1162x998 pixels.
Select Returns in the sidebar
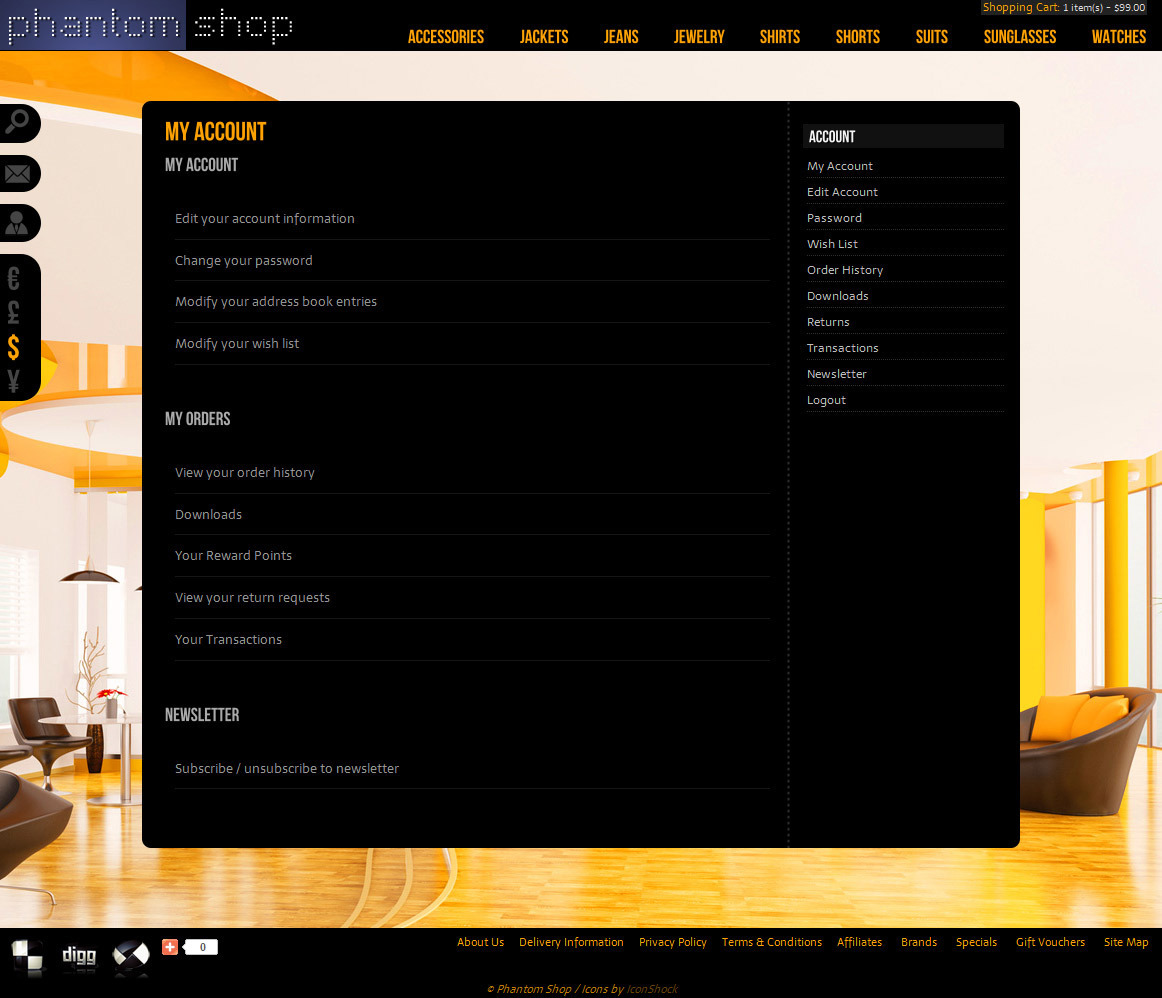click(x=828, y=322)
